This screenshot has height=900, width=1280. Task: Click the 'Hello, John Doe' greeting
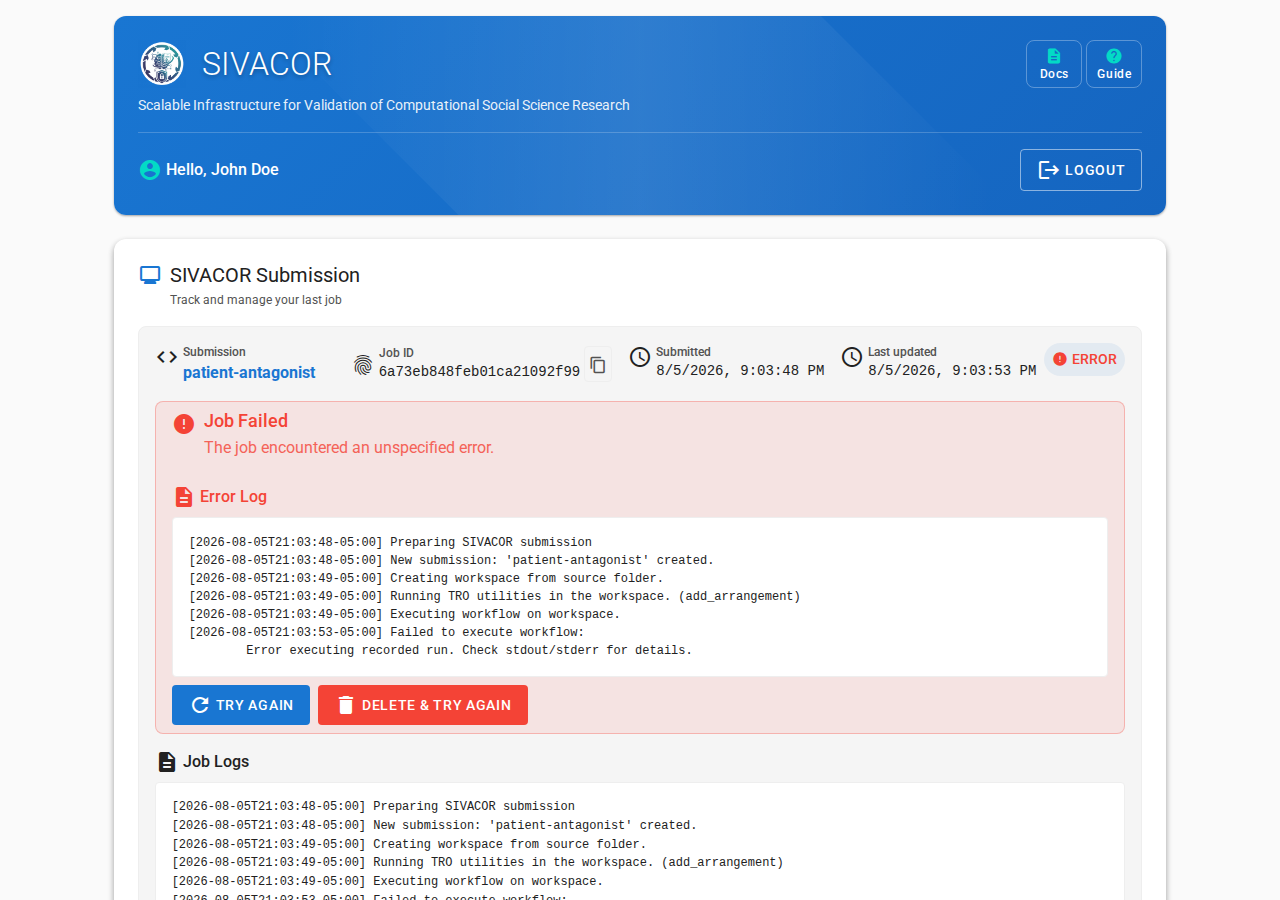tap(222, 170)
